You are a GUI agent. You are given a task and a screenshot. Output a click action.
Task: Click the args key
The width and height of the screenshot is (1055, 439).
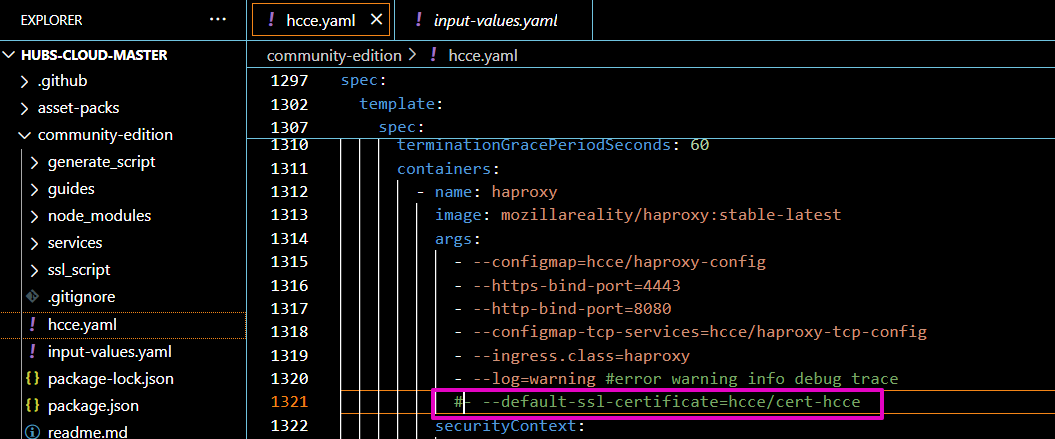(458, 239)
